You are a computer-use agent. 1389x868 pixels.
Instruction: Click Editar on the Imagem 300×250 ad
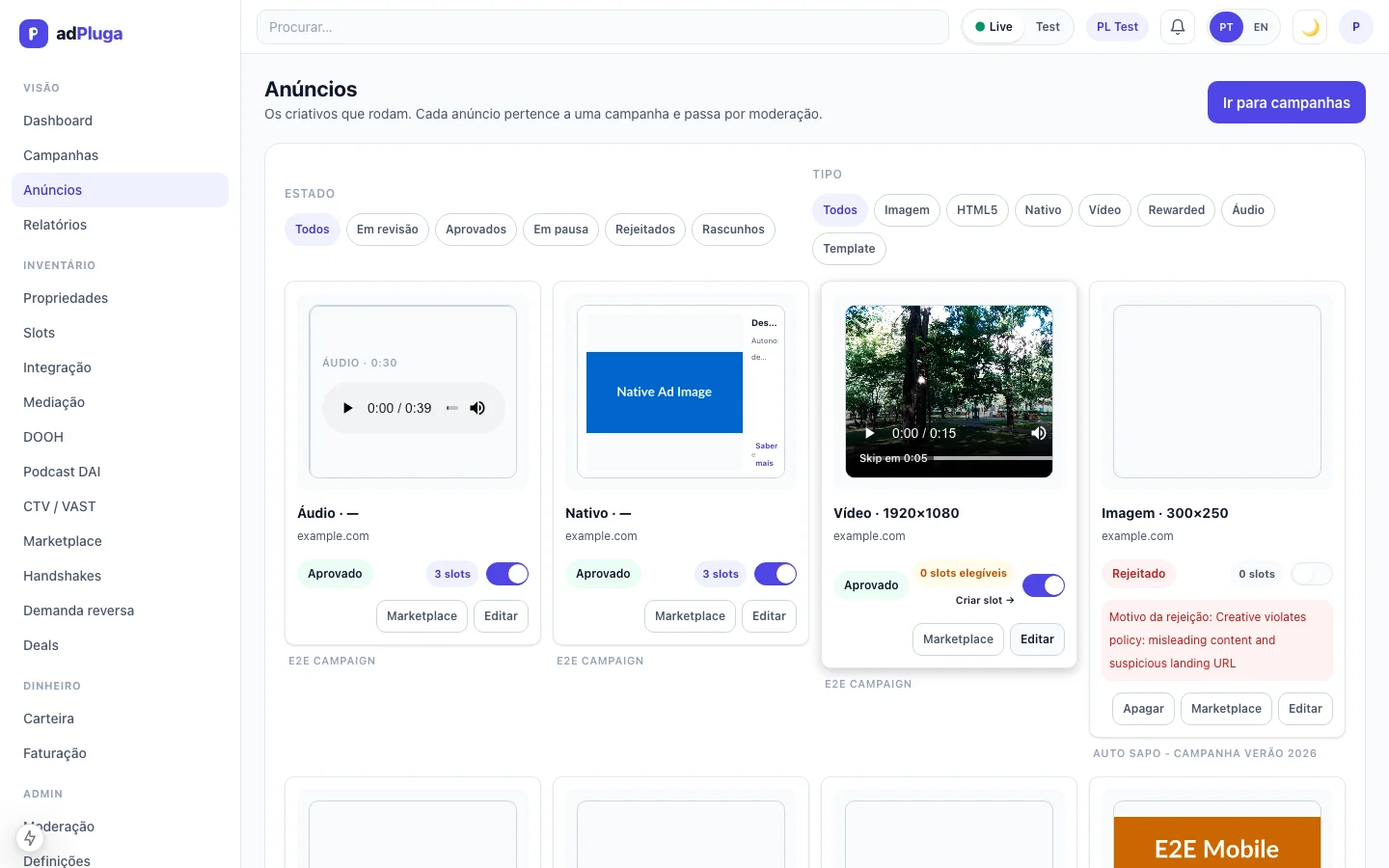point(1305,709)
